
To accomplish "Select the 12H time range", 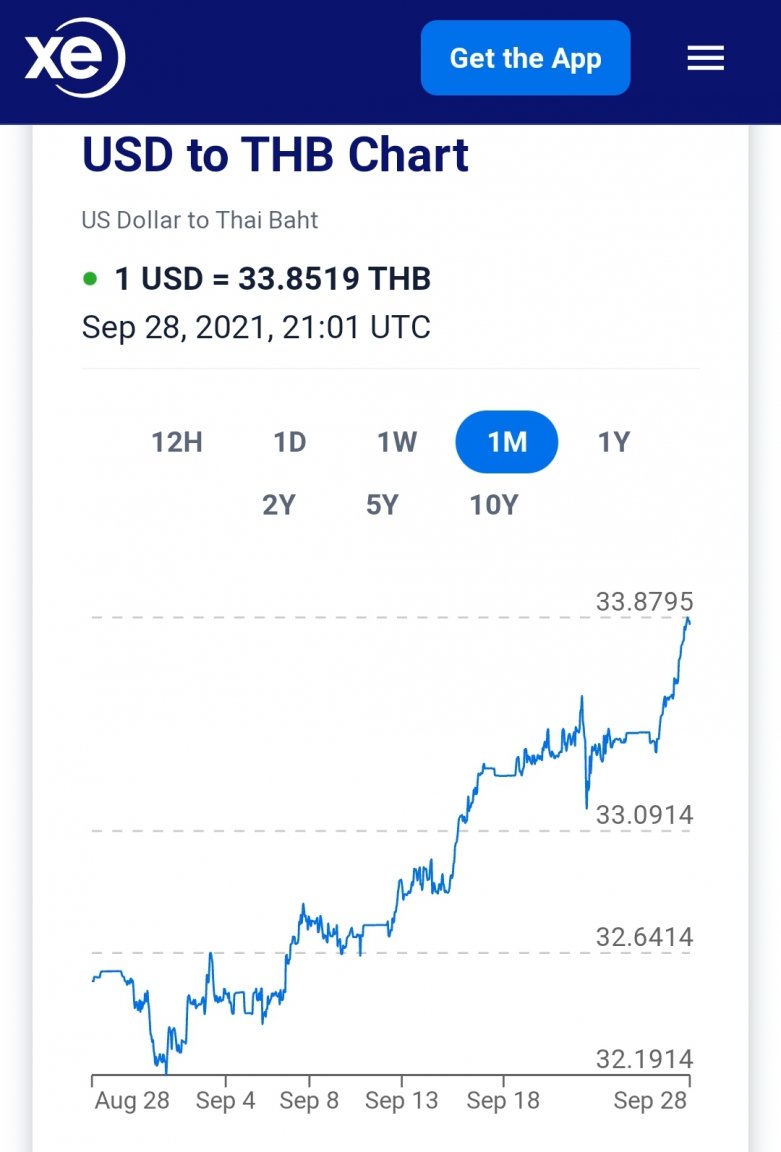I will (x=177, y=442).
